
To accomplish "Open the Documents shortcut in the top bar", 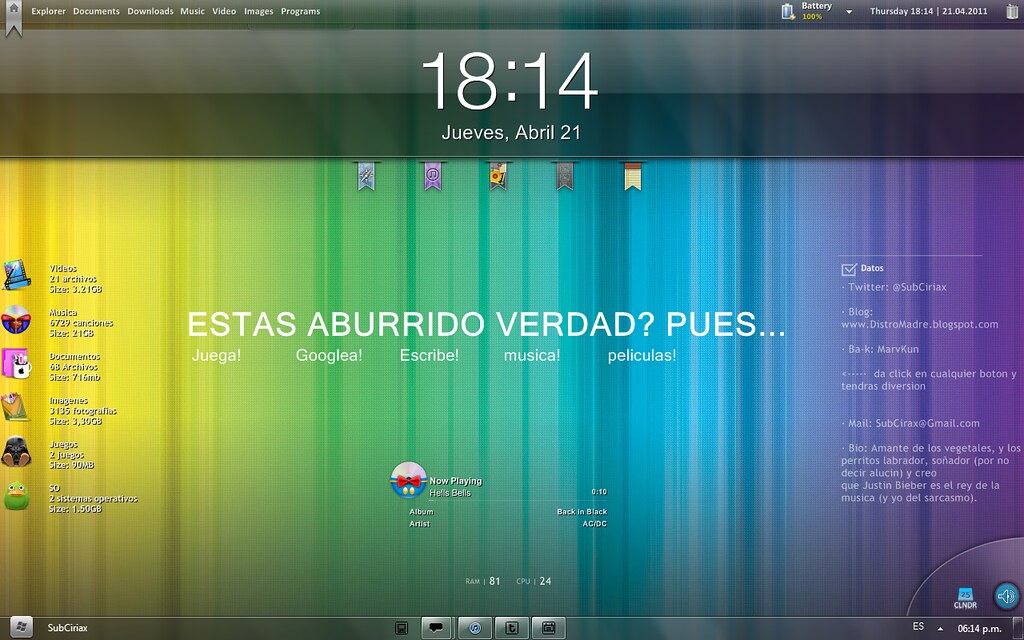I will tap(96, 11).
